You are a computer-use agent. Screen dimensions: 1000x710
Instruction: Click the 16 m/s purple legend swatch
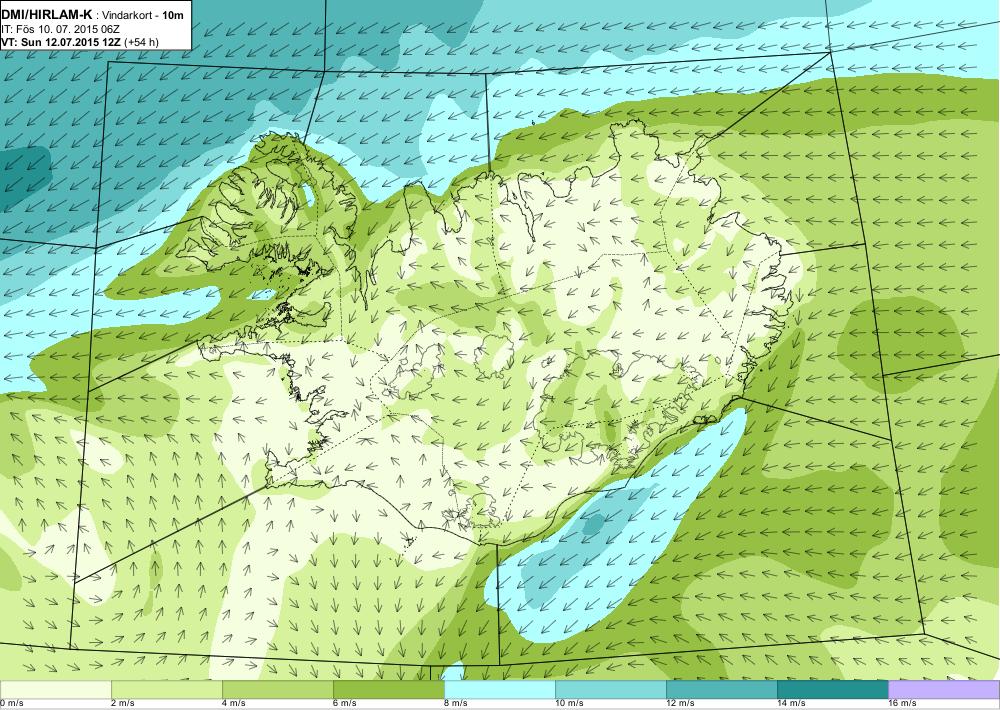click(944, 689)
